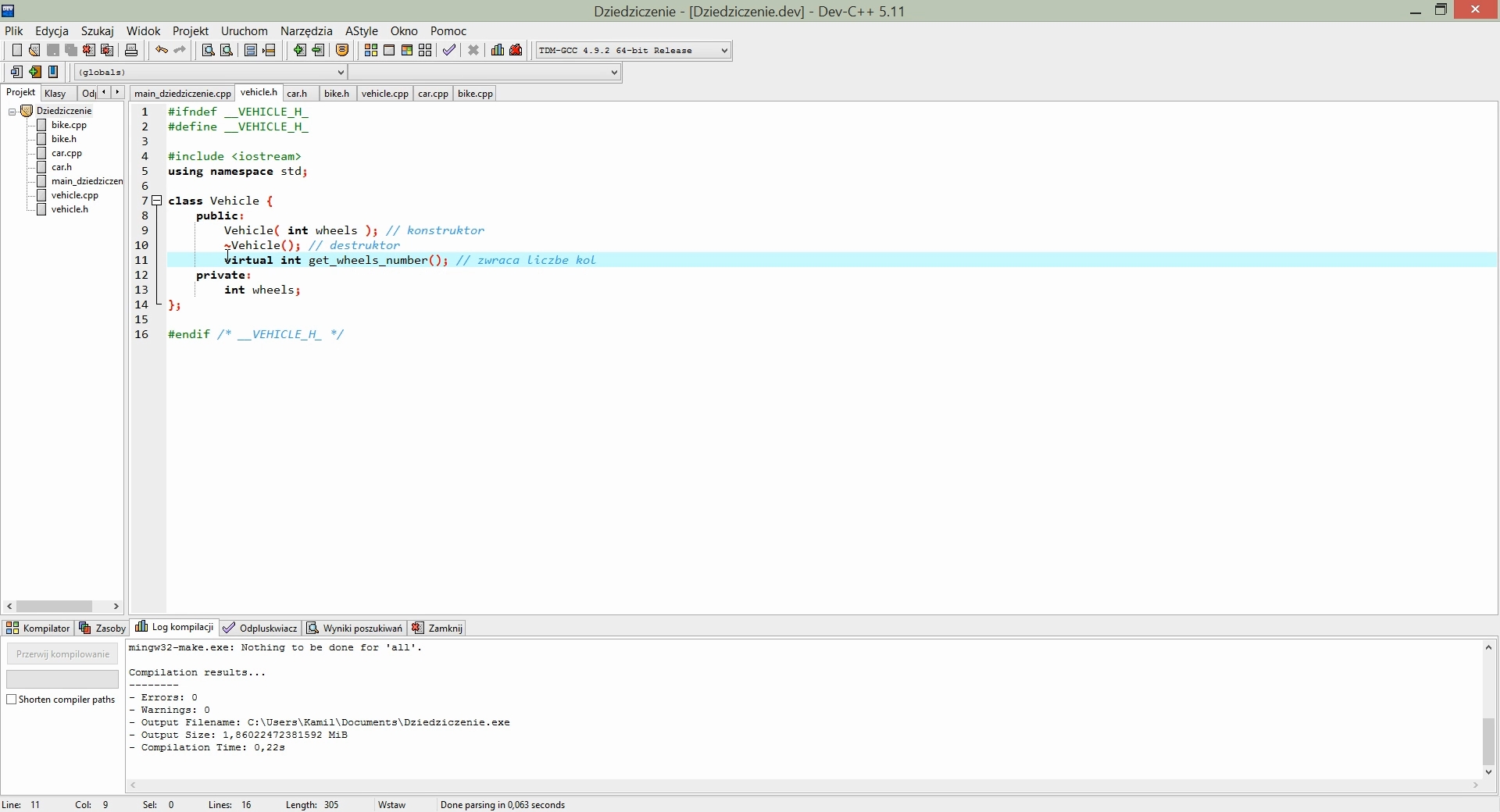
Task: Click the compile log vertical scrollbar thumb
Action: point(1489,742)
